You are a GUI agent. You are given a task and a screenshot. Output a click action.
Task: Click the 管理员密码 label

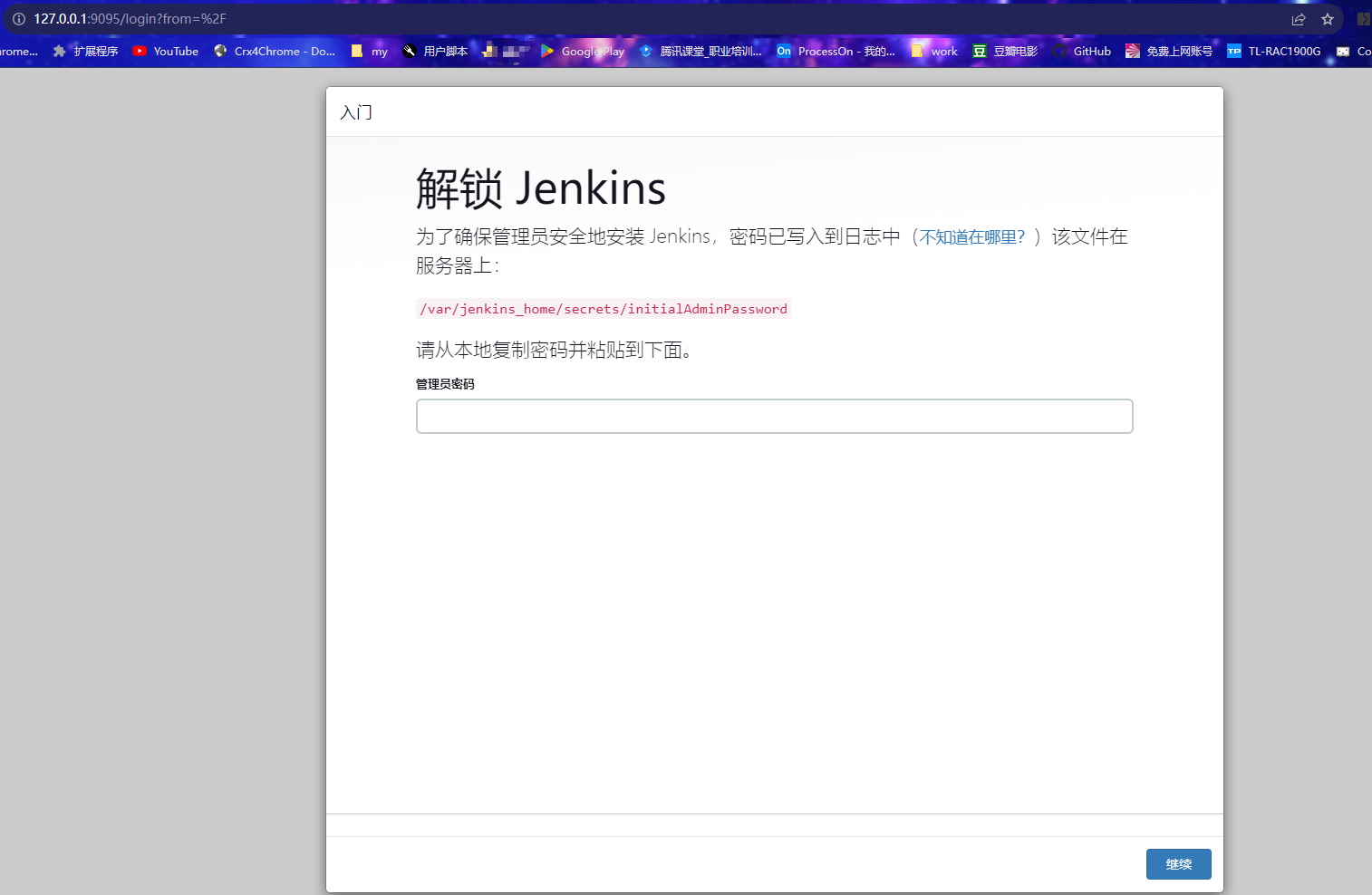click(445, 384)
